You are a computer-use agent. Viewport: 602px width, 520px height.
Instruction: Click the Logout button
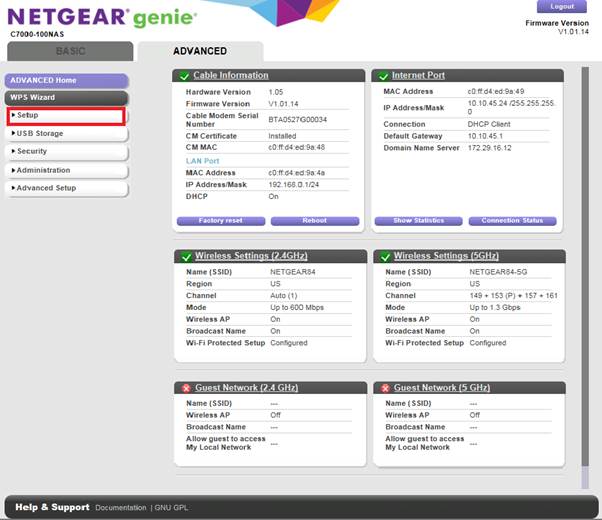click(562, 6)
